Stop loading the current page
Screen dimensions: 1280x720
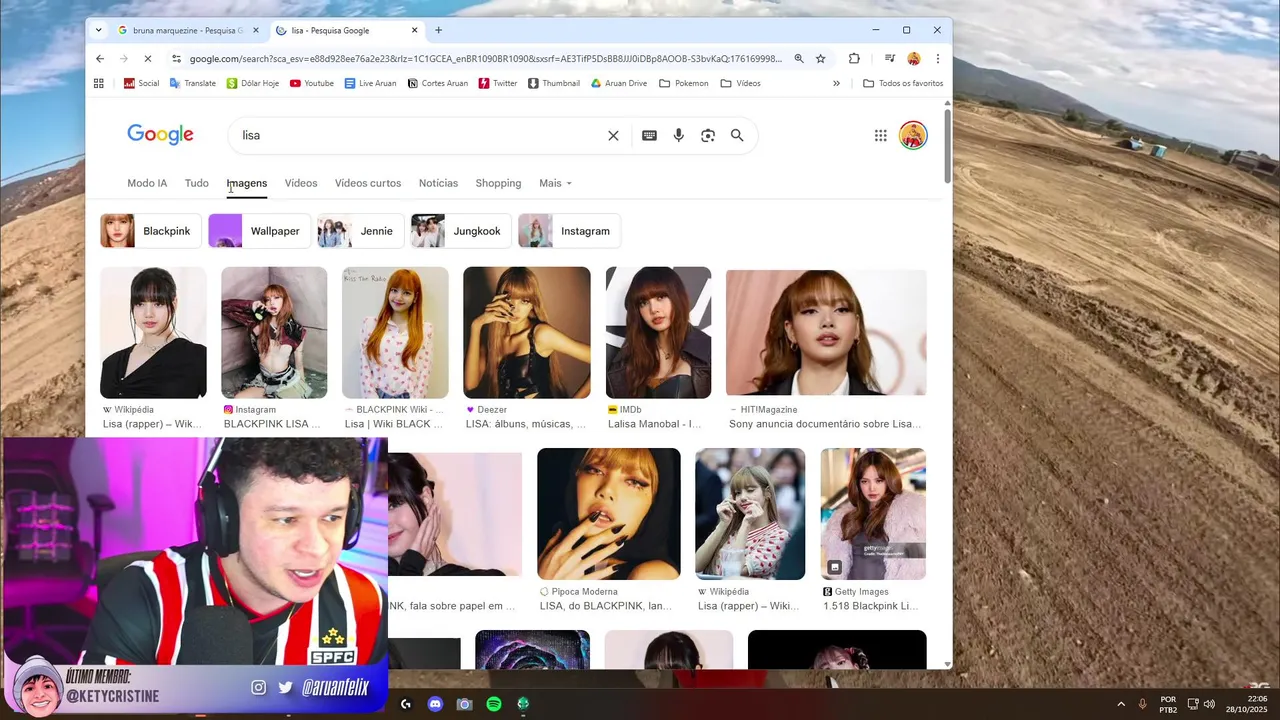pyautogui.click(x=148, y=59)
